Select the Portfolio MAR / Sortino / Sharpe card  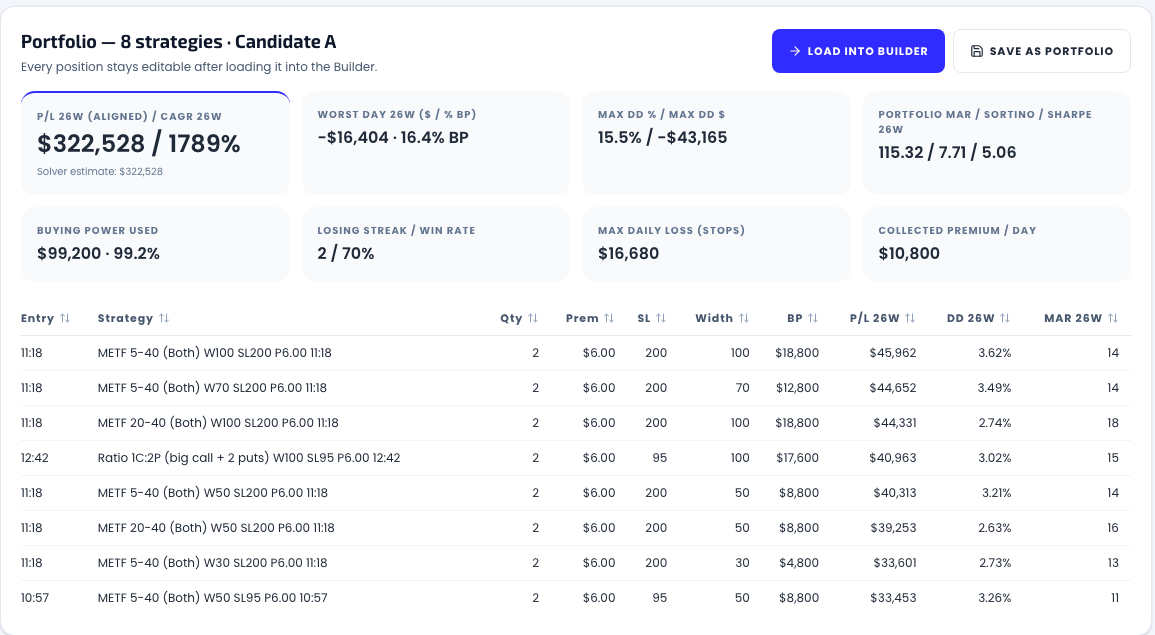tap(997, 143)
